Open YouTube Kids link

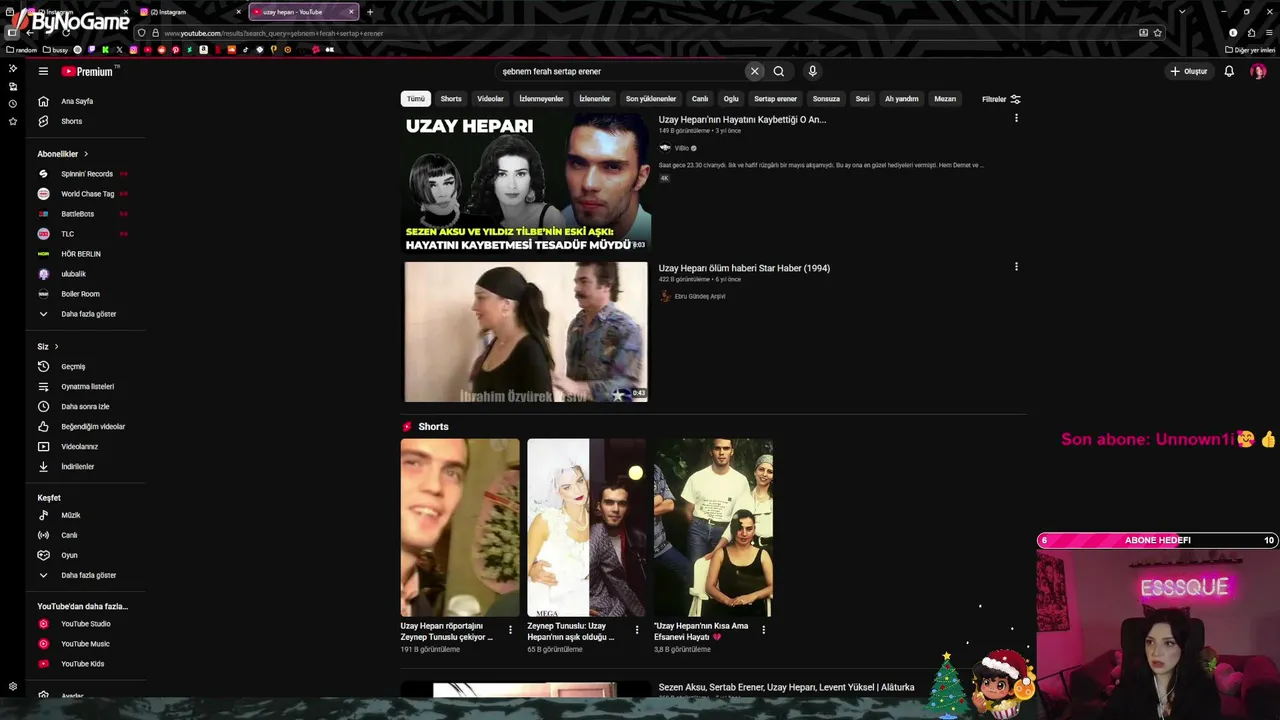coord(85,664)
